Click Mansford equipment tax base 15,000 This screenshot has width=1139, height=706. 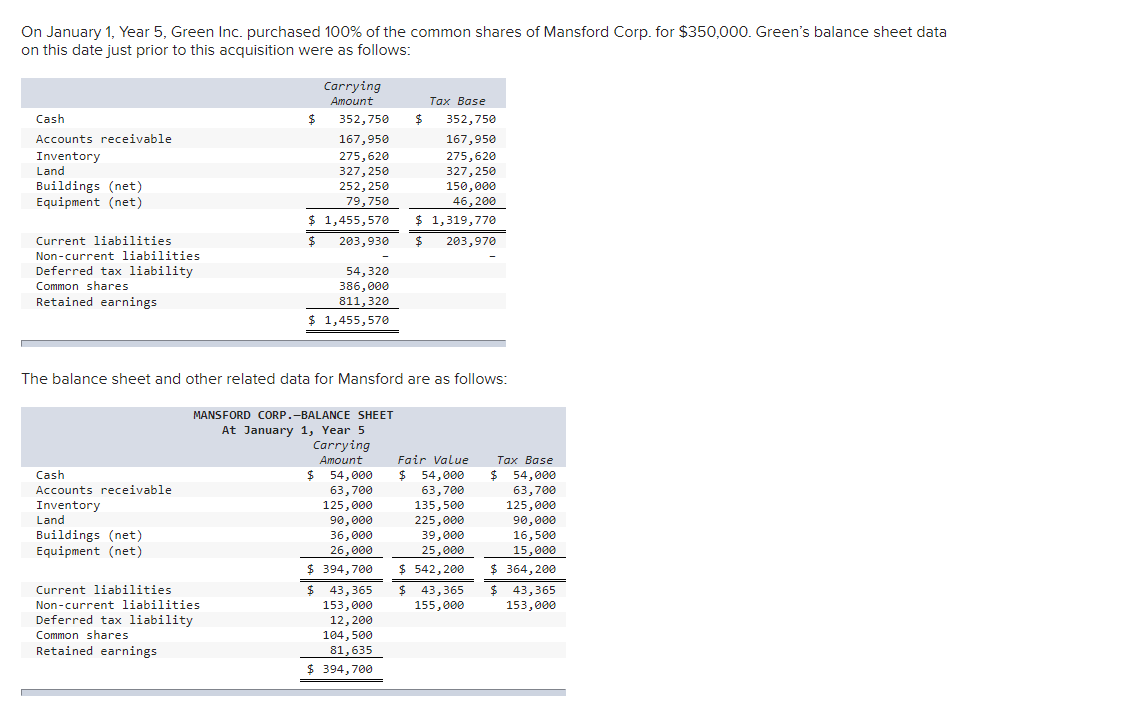(x=534, y=551)
